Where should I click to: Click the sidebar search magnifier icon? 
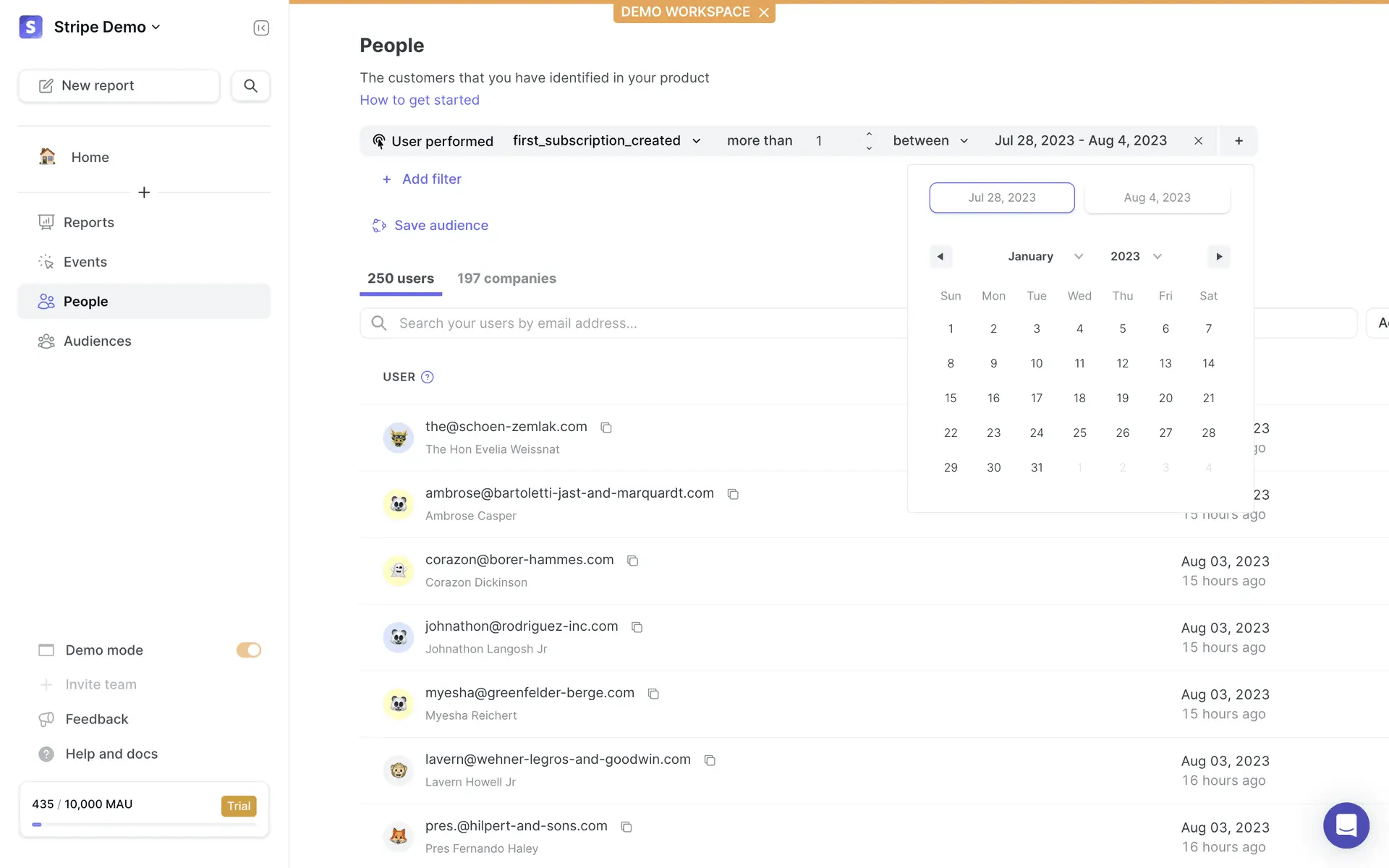click(250, 85)
